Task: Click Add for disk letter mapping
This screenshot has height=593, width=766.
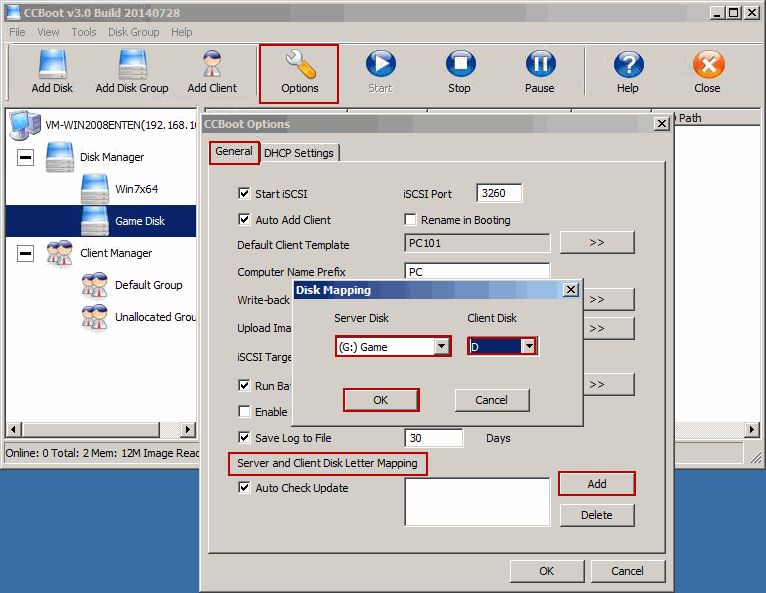Action: pos(597,484)
